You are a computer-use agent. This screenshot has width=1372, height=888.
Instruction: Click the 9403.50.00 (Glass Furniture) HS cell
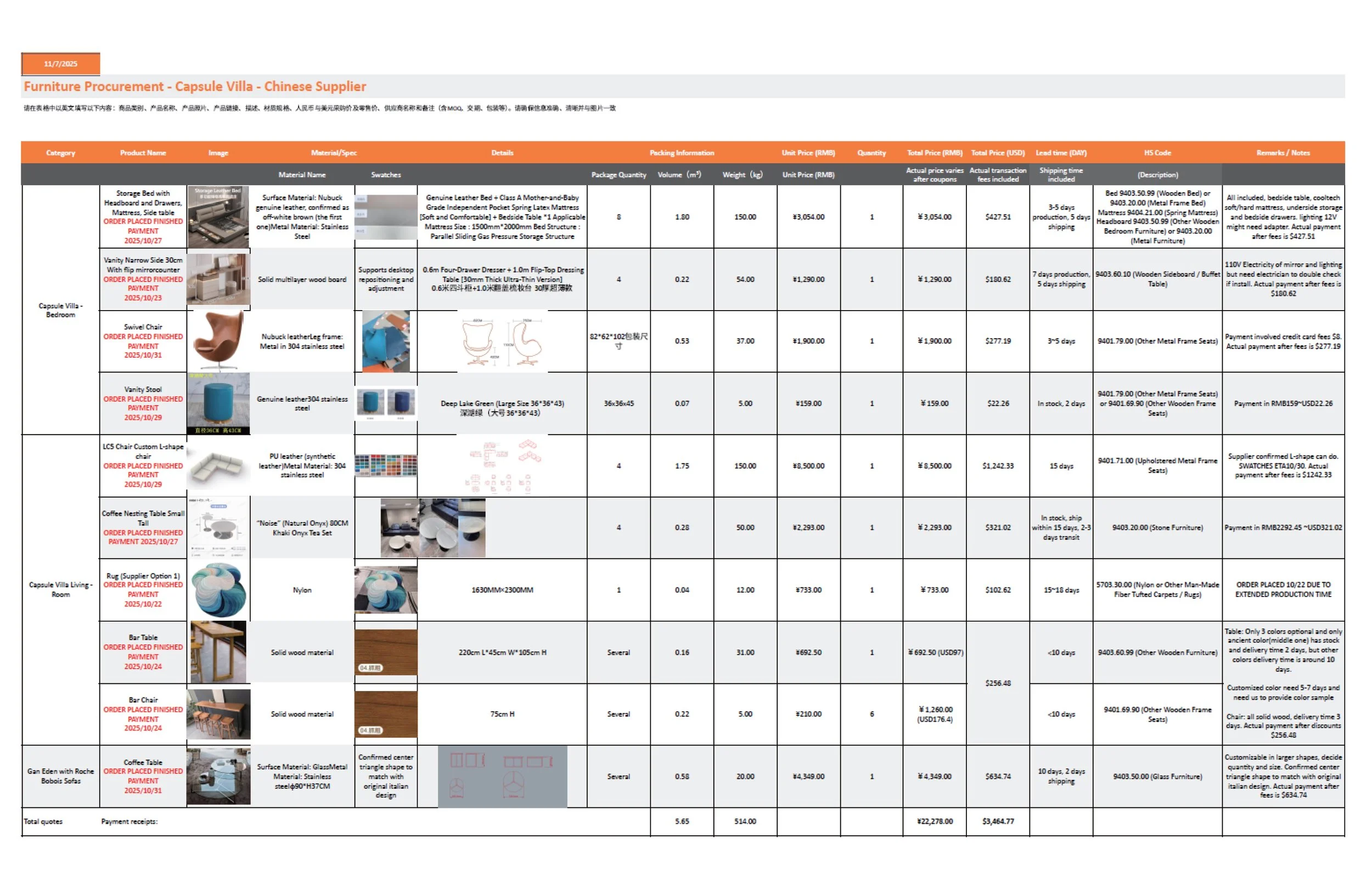tap(1157, 776)
